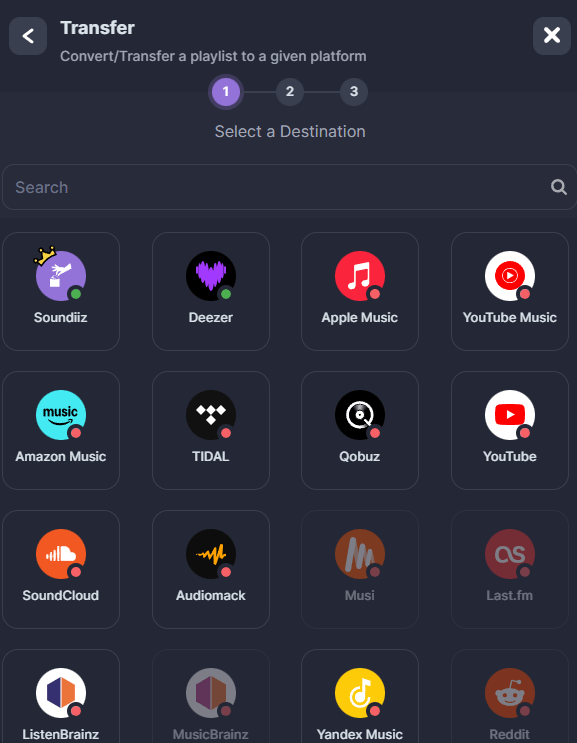577x743 pixels.
Task: Close the Transfer dialog
Action: click(x=552, y=36)
